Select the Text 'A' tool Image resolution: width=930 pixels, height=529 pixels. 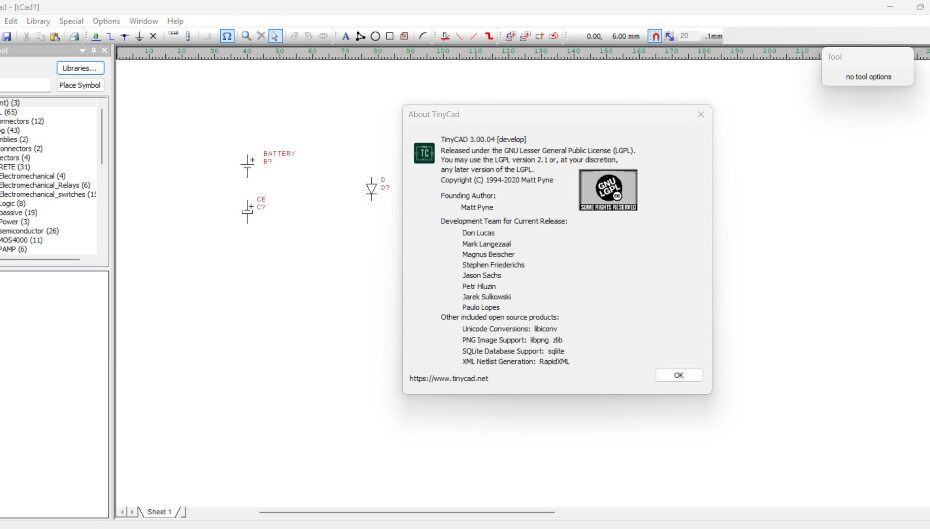click(x=346, y=36)
